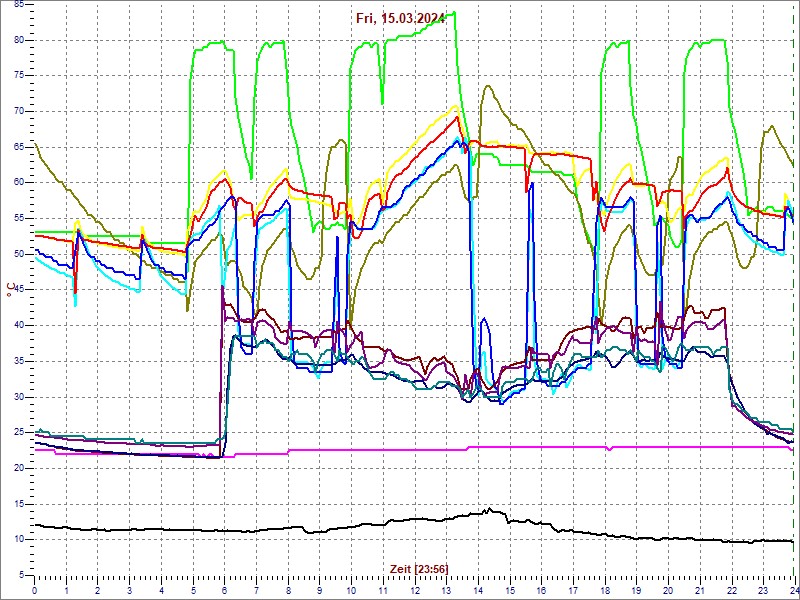This screenshot has width=800, height=600.
Task: Select the 35 tick on the temperature axis
Action: point(19,362)
